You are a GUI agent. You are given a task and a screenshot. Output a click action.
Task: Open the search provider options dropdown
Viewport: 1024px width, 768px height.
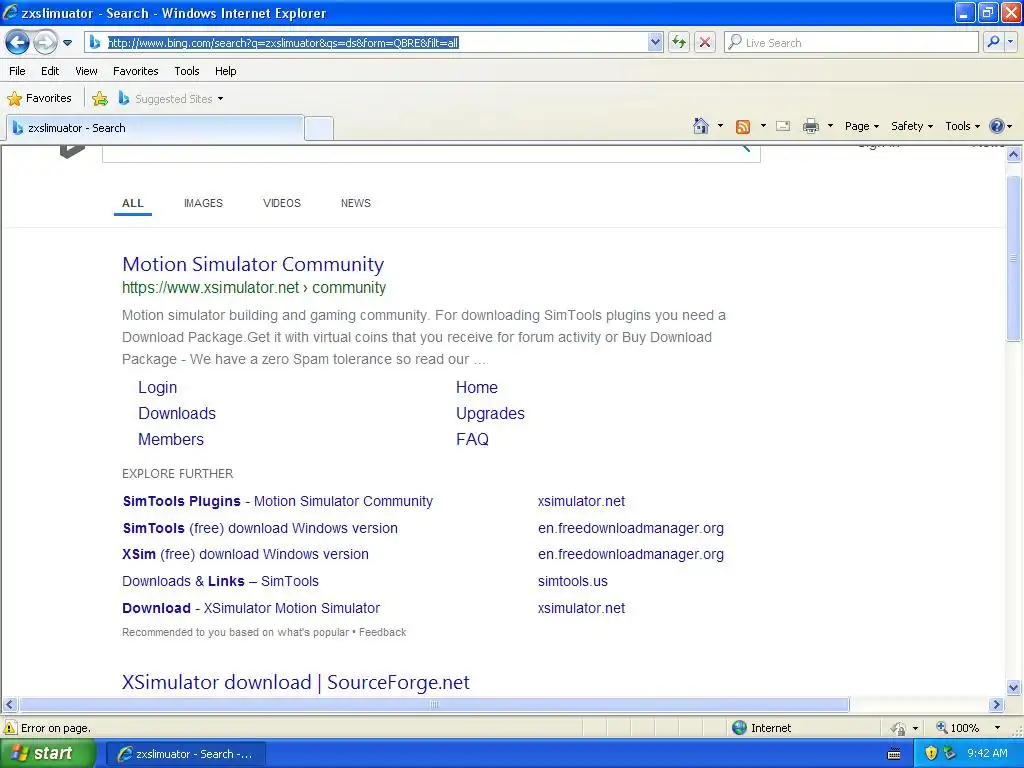point(1010,42)
